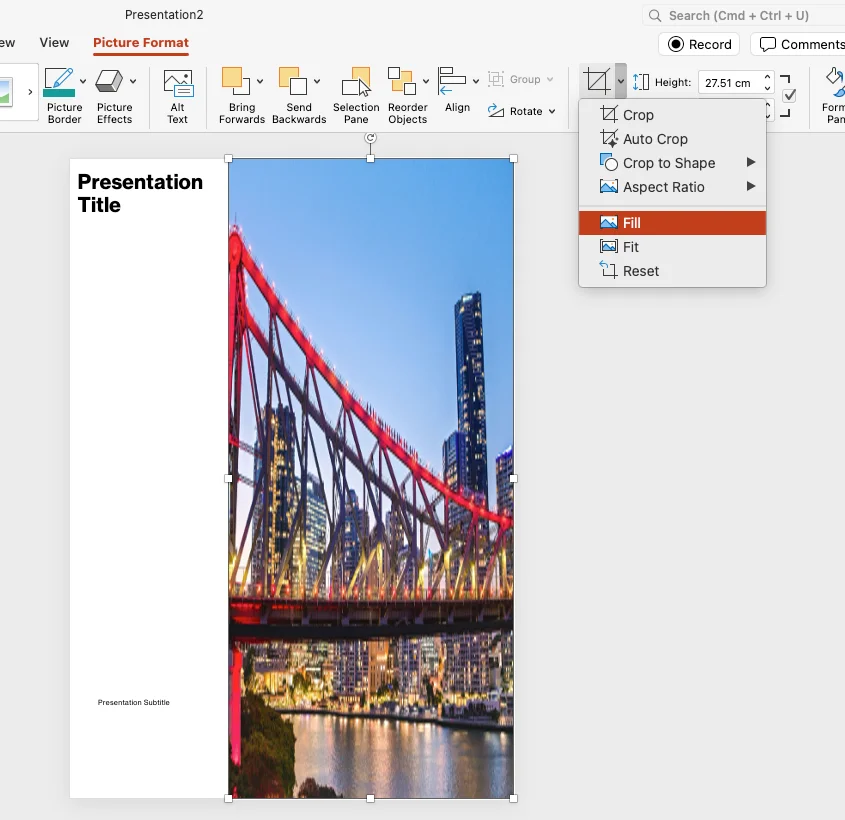This screenshot has height=820, width=845.
Task: Click bottom-middle picture resize handle
Action: click(370, 798)
